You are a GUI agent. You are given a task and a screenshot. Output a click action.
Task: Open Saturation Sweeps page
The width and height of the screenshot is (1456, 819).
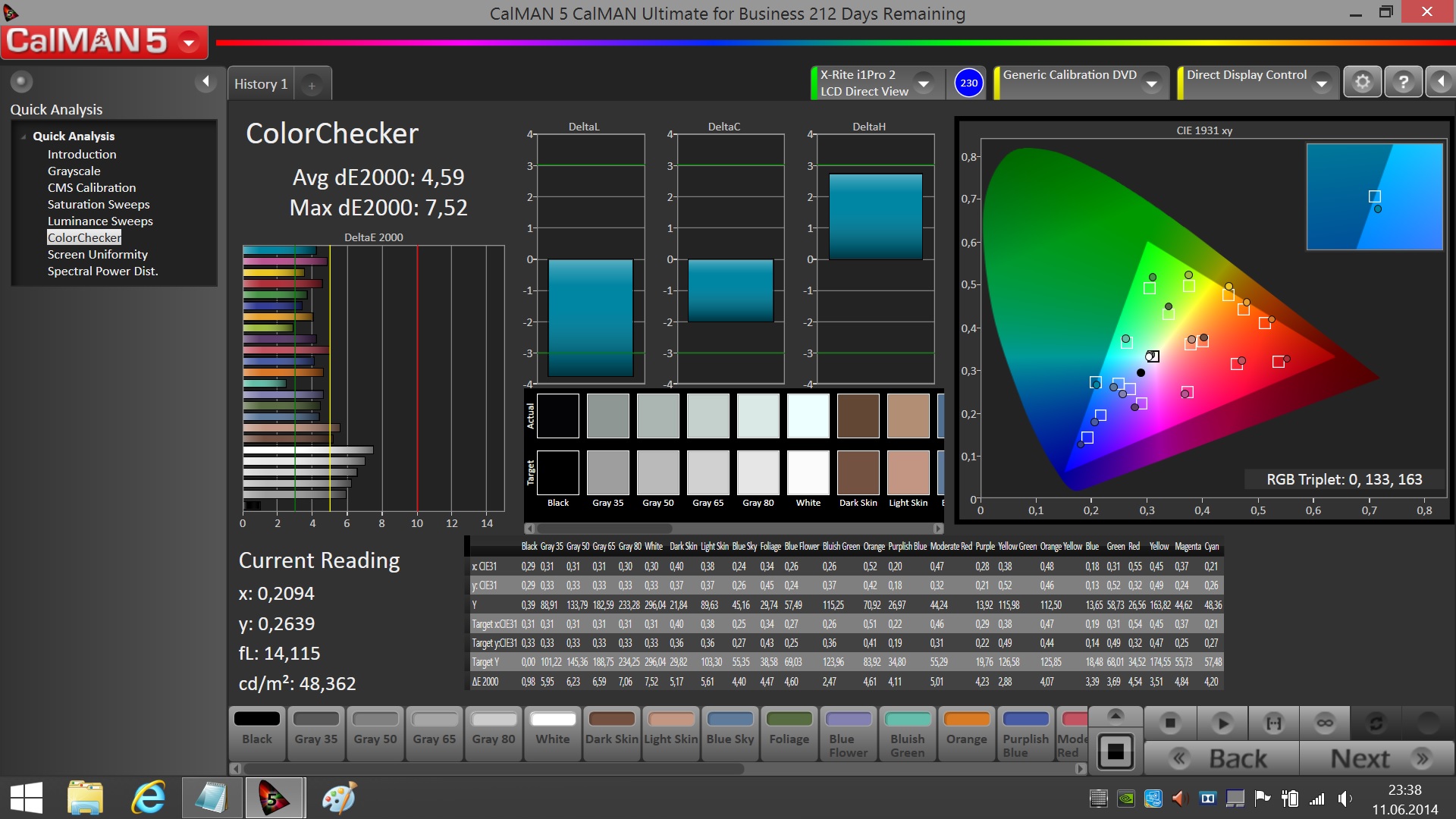click(x=99, y=204)
